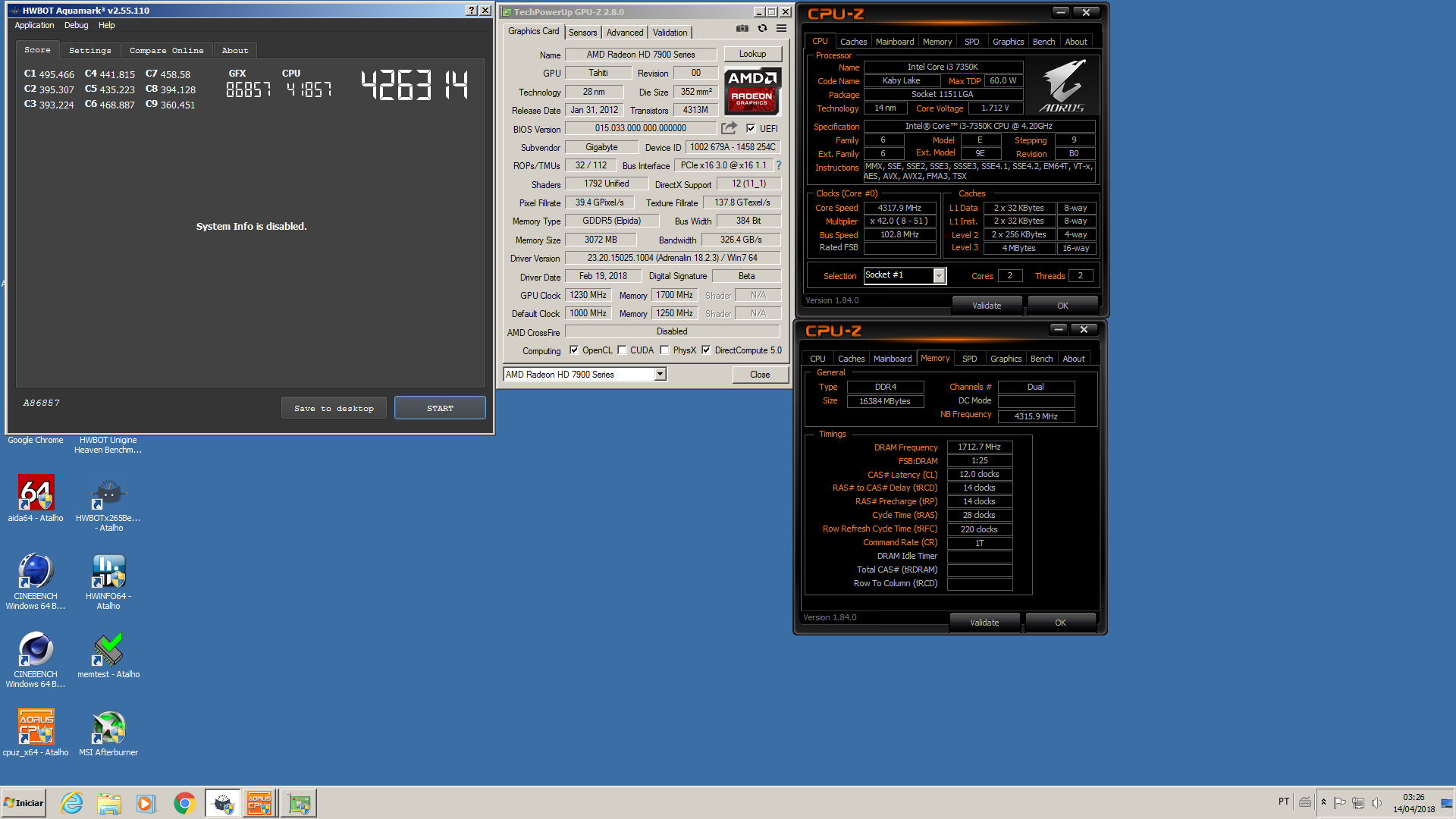Take GPU-Z screenshot with camera icon
The width and height of the screenshot is (1456, 819).
(742, 29)
